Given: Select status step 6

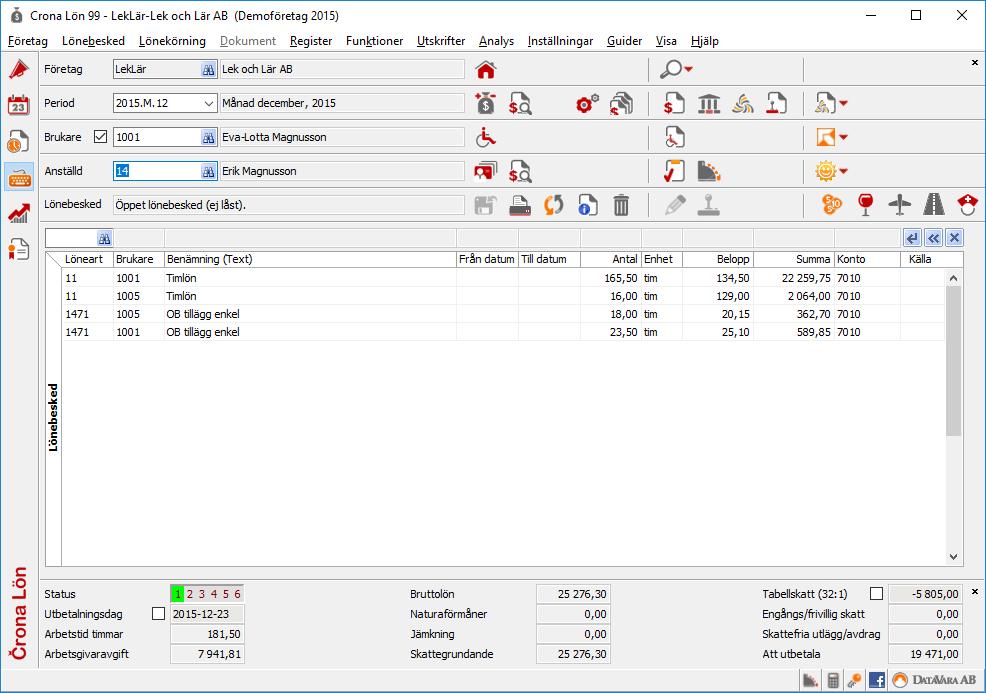Looking at the screenshot, I should click(237, 594).
